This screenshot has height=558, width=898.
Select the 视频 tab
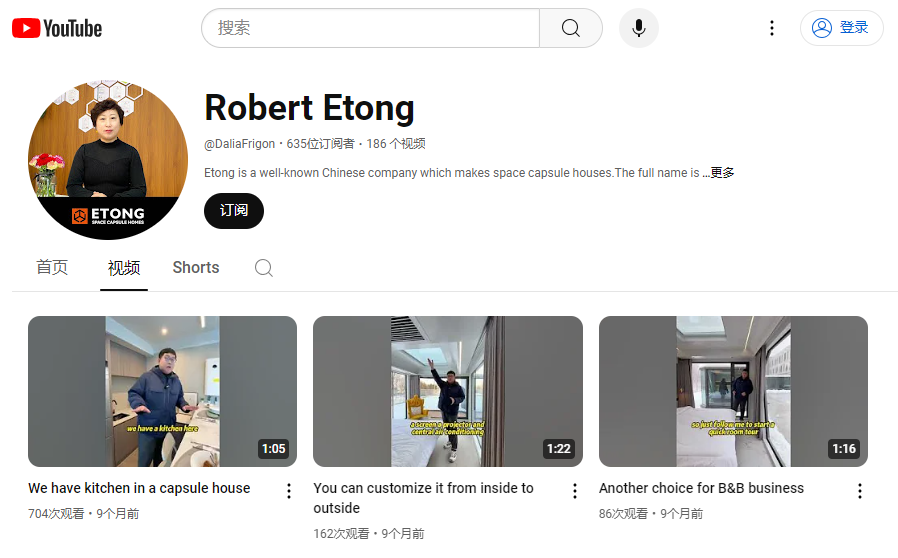coord(124,268)
